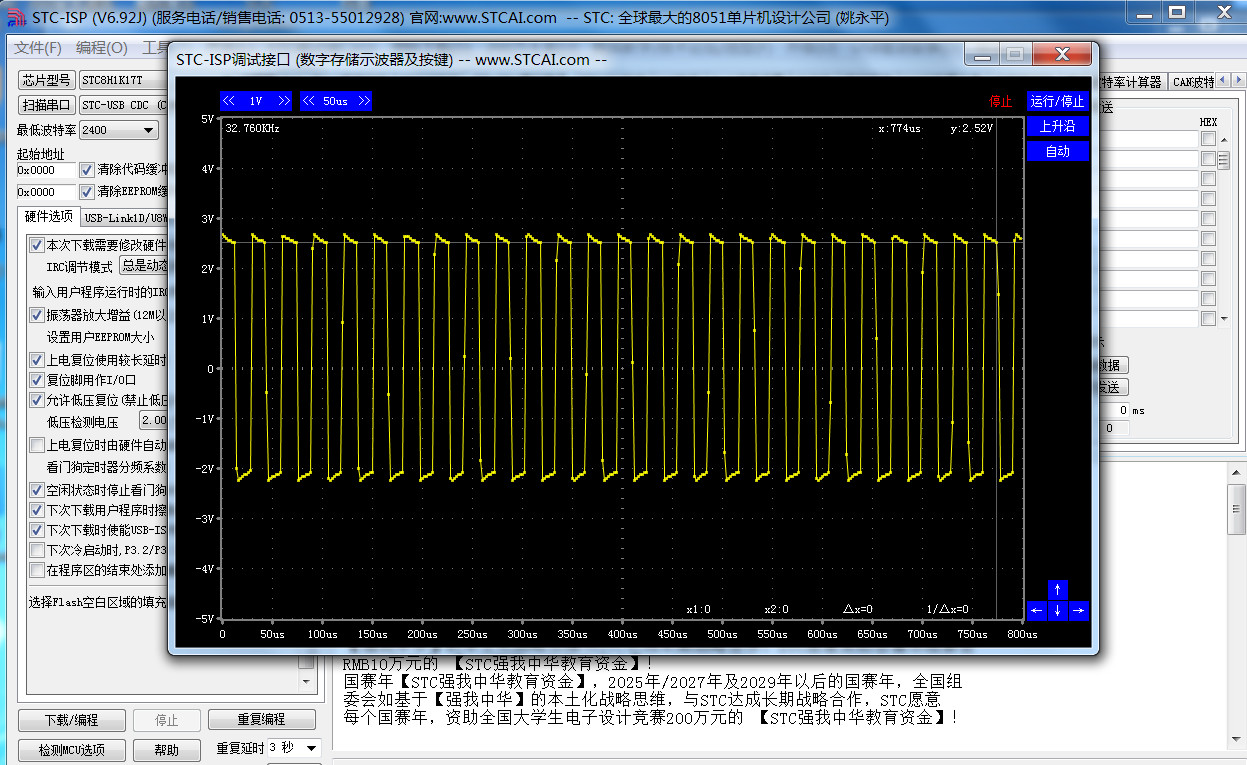Click the x1:0 cursor readout

pos(698,609)
